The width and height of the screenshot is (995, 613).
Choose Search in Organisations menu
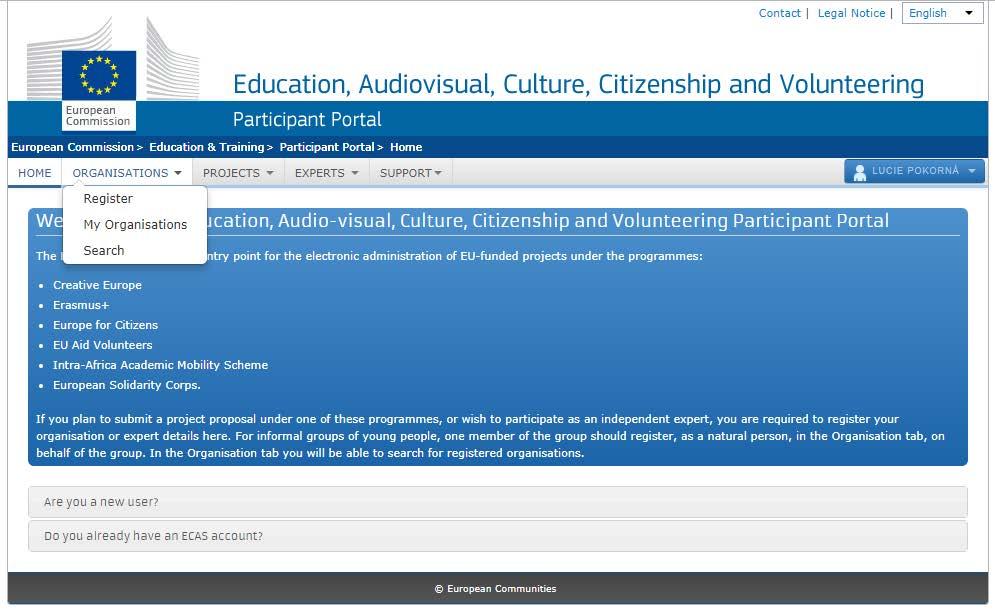point(103,251)
